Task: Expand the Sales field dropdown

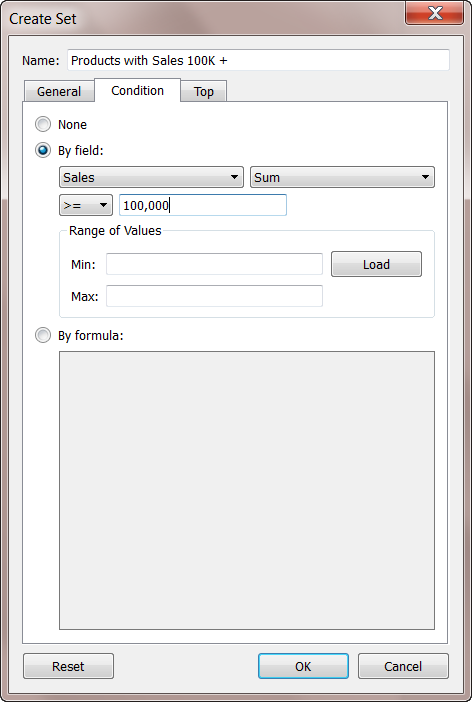Action: [151, 177]
